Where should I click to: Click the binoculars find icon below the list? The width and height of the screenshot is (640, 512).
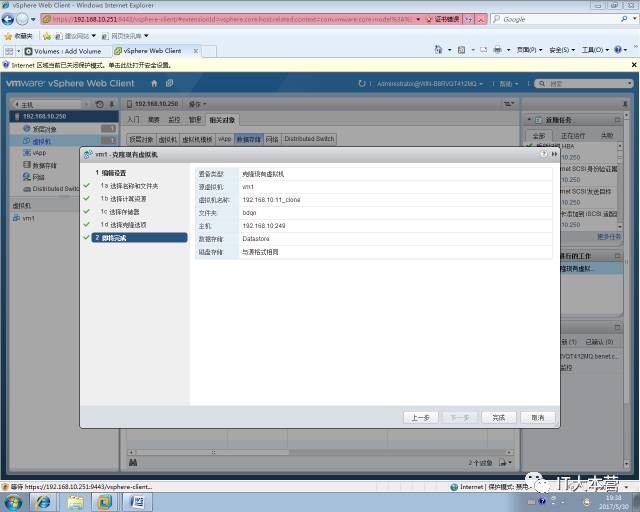pos(133,463)
